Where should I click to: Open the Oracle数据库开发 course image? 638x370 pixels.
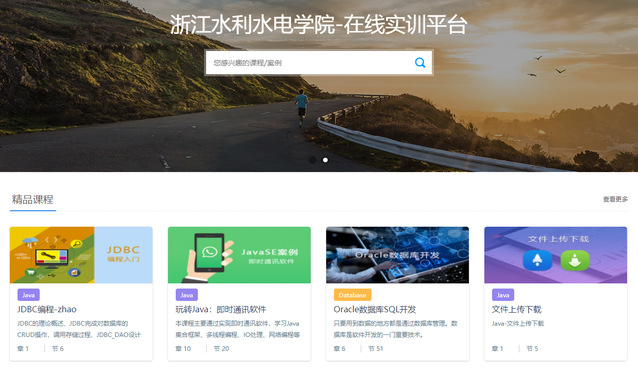398,255
